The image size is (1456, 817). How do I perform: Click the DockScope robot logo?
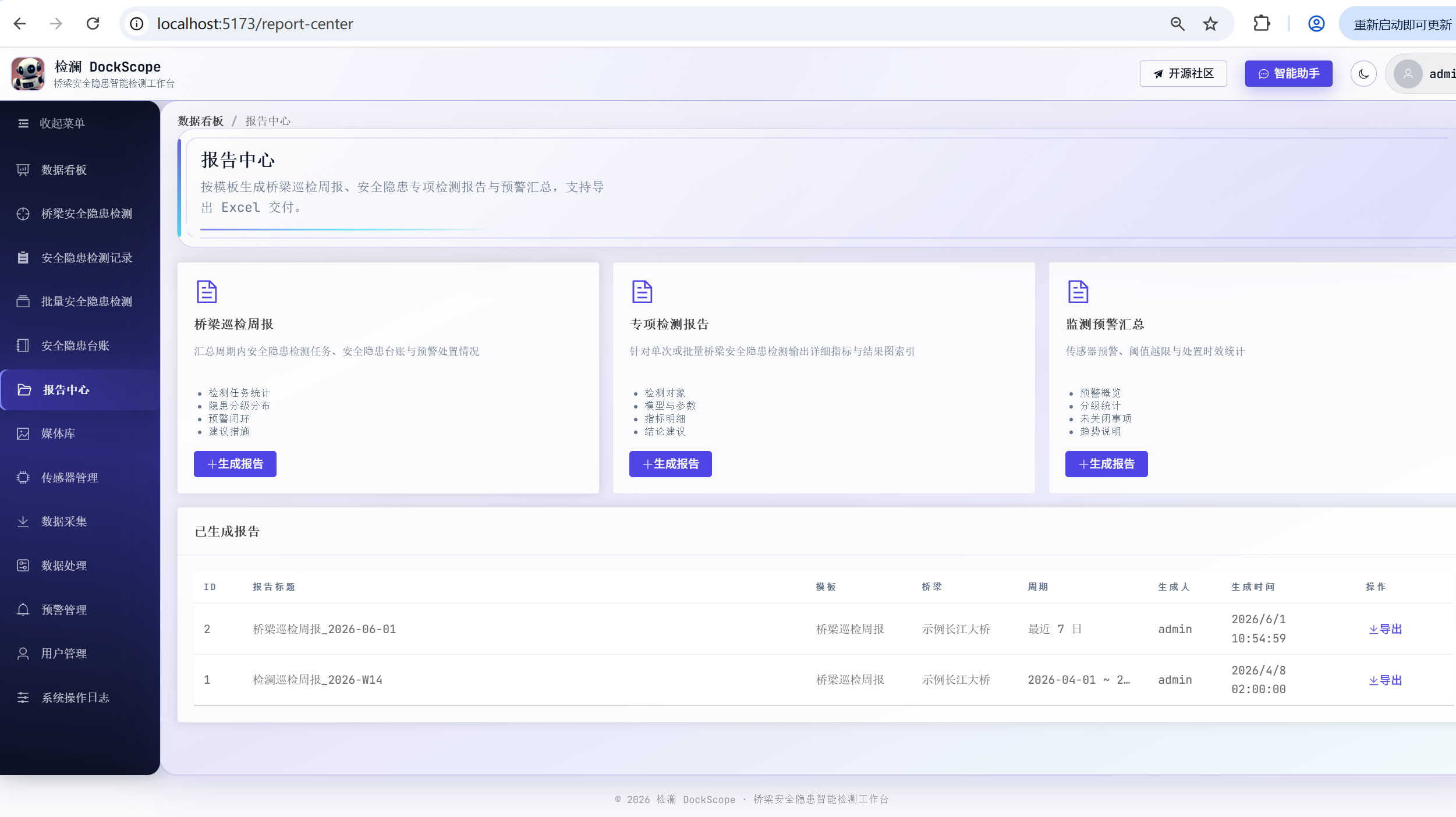tap(28, 74)
